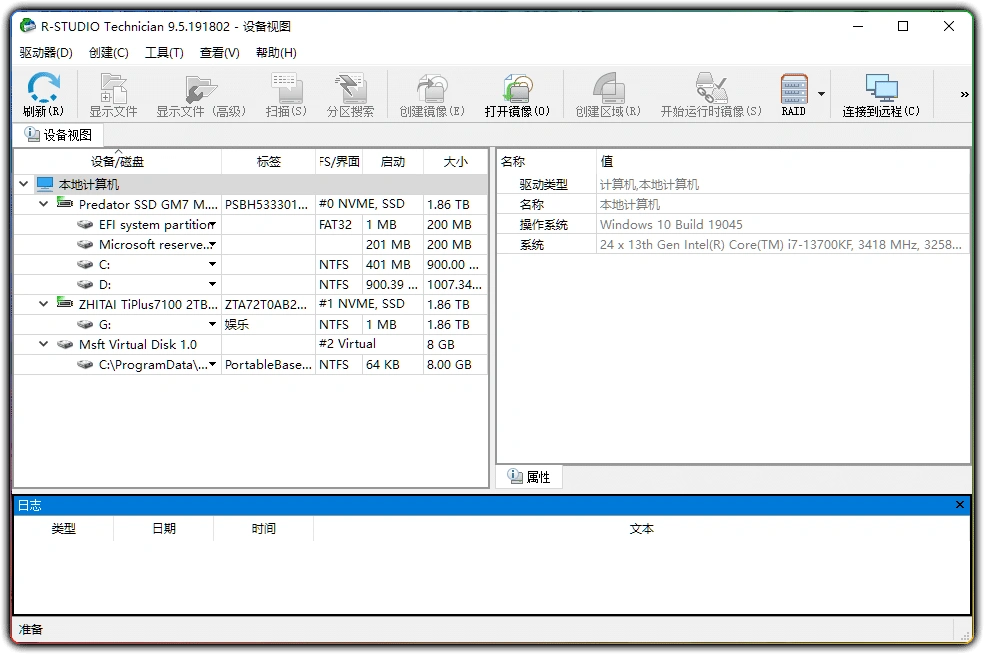The image size is (984, 654).
Task: Collapse the 本地计算机 tree node
Action: tap(24, 184)
